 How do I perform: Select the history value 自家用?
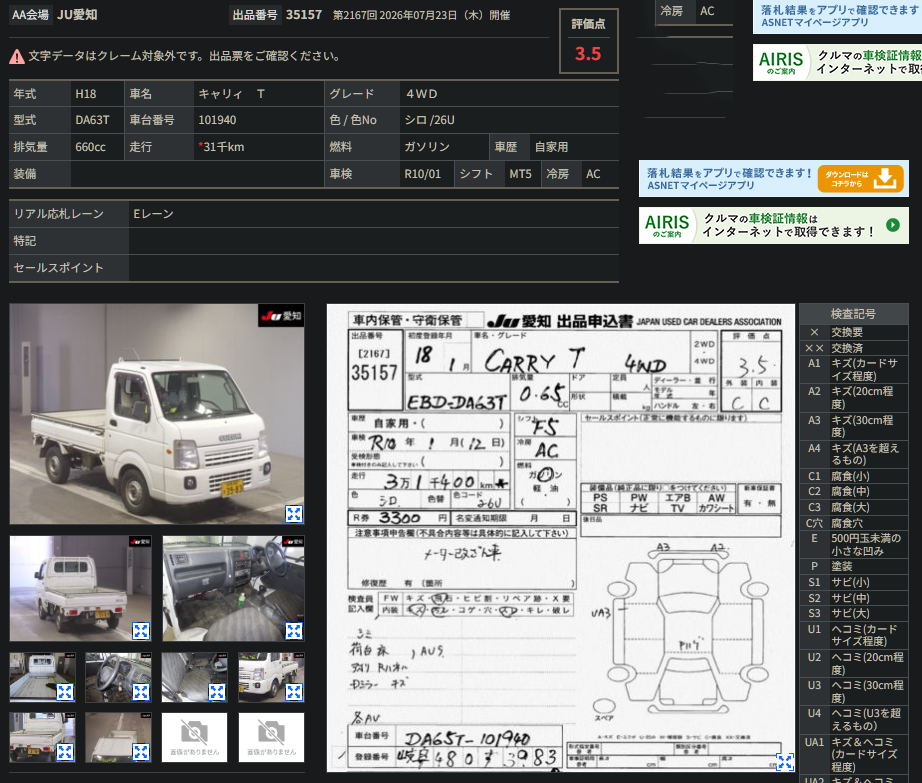click(552, 147)
